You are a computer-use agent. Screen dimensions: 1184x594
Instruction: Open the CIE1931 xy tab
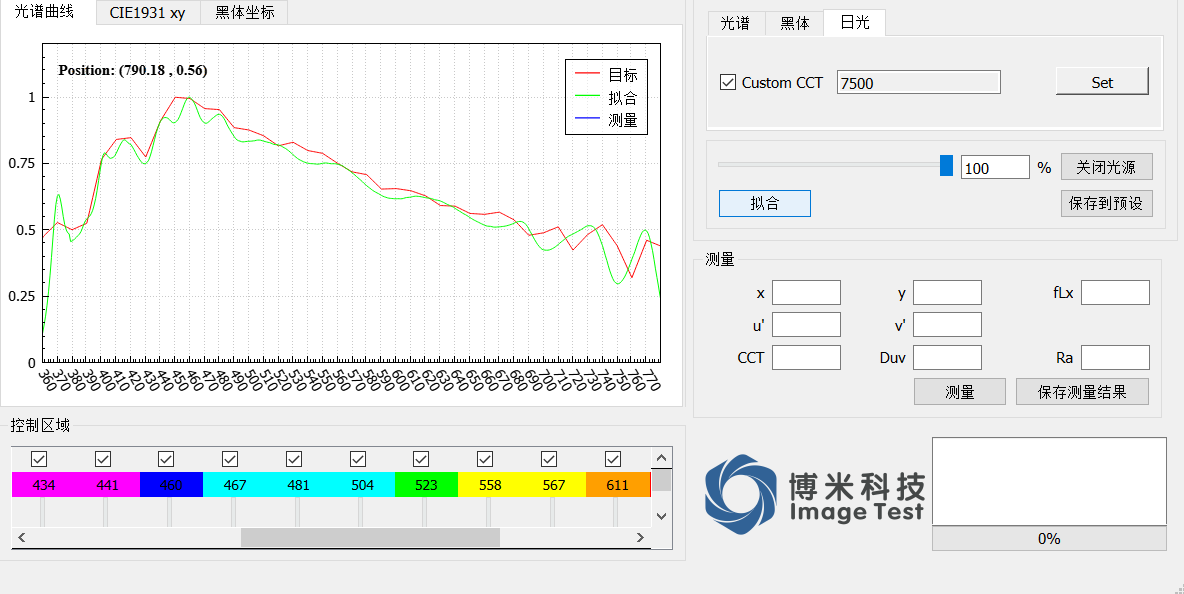tap(148, 13)
